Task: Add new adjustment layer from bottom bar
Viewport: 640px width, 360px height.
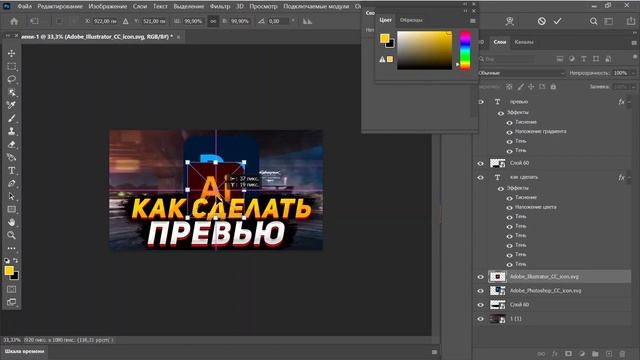Action: 582,354
